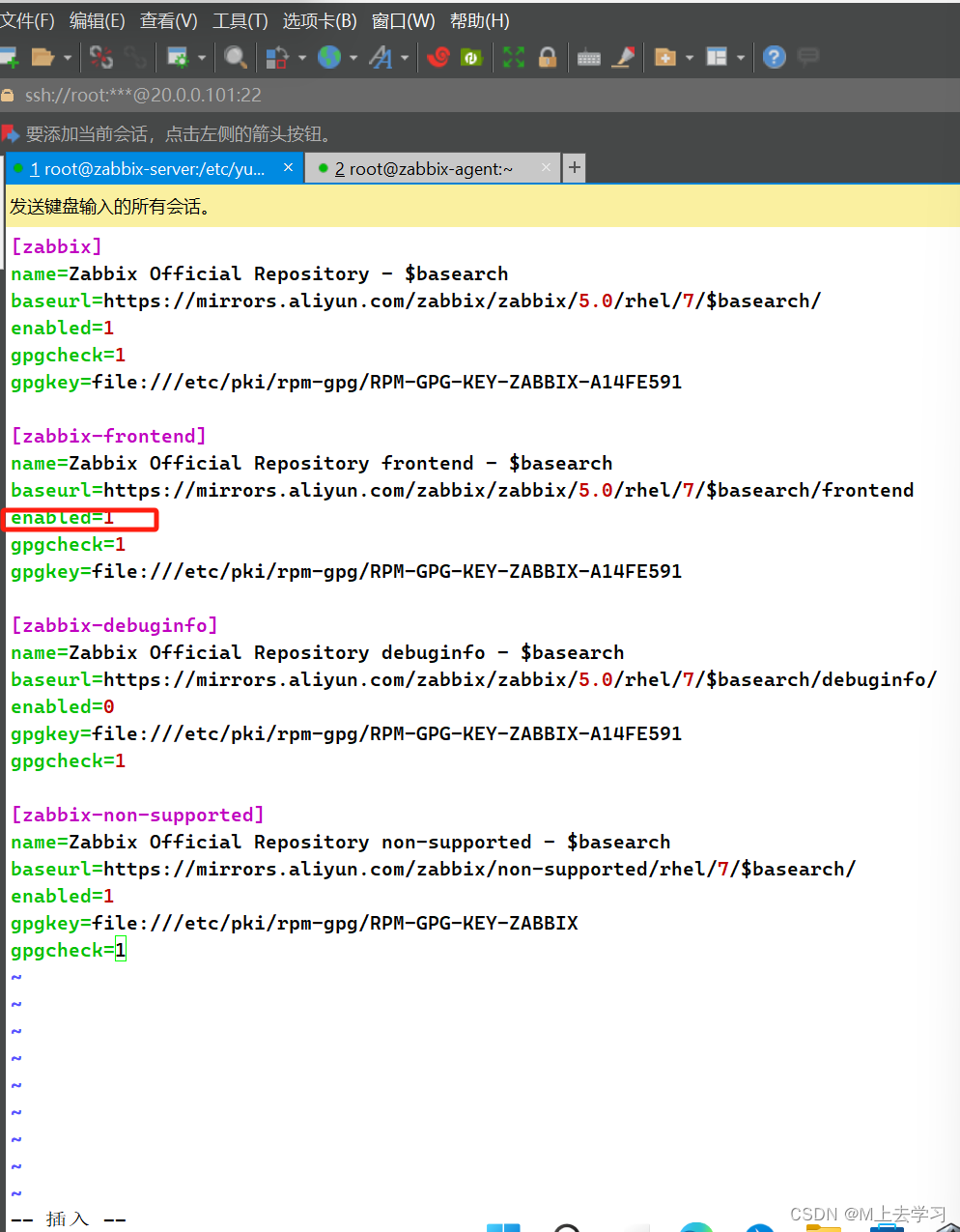Click the padlock Lock Screen icon
This screenshot has height=1232, width=960.
tap(548, 58)
